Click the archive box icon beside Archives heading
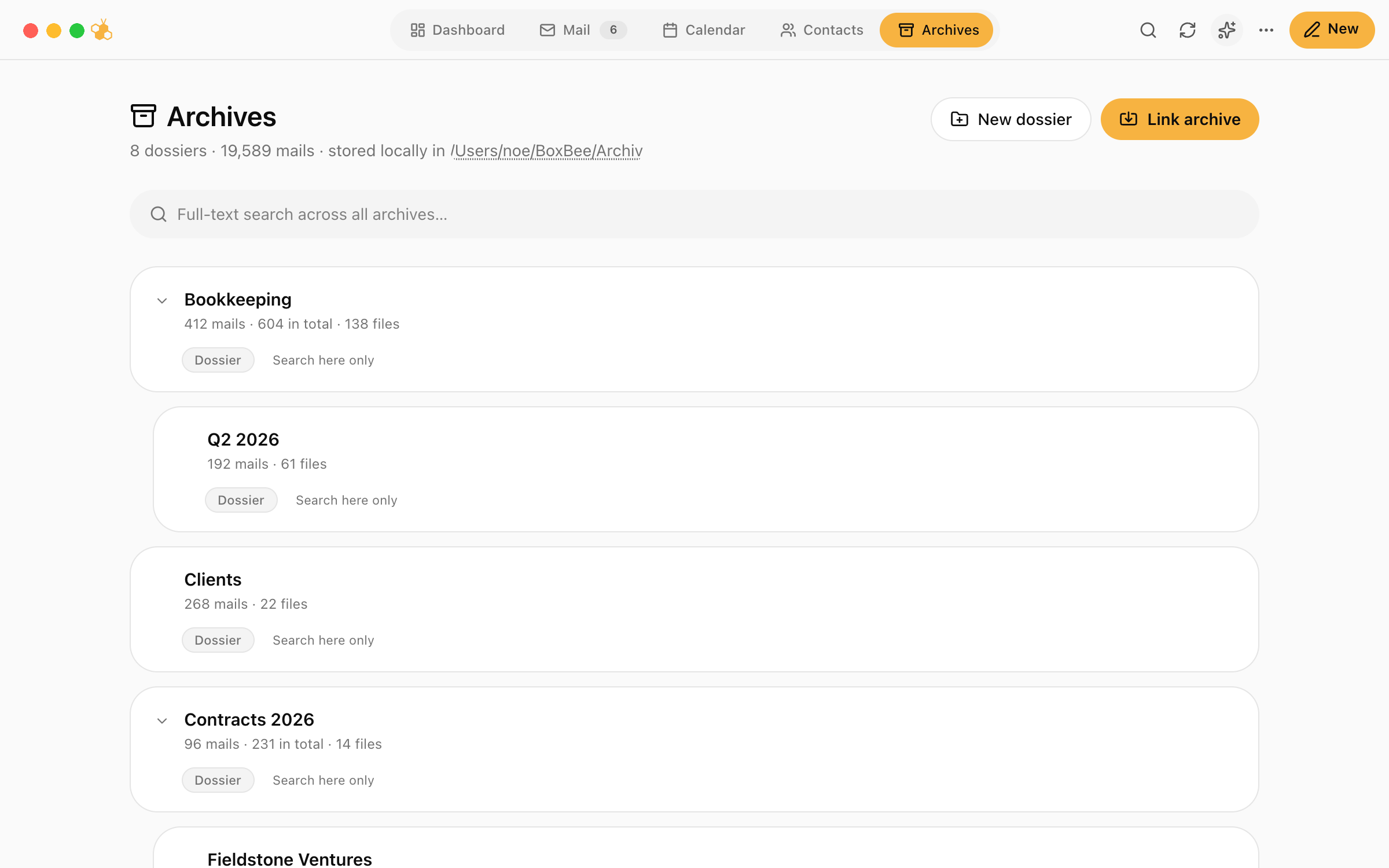The height and width of the screenshot is (868, 1389). click(143, 116)
